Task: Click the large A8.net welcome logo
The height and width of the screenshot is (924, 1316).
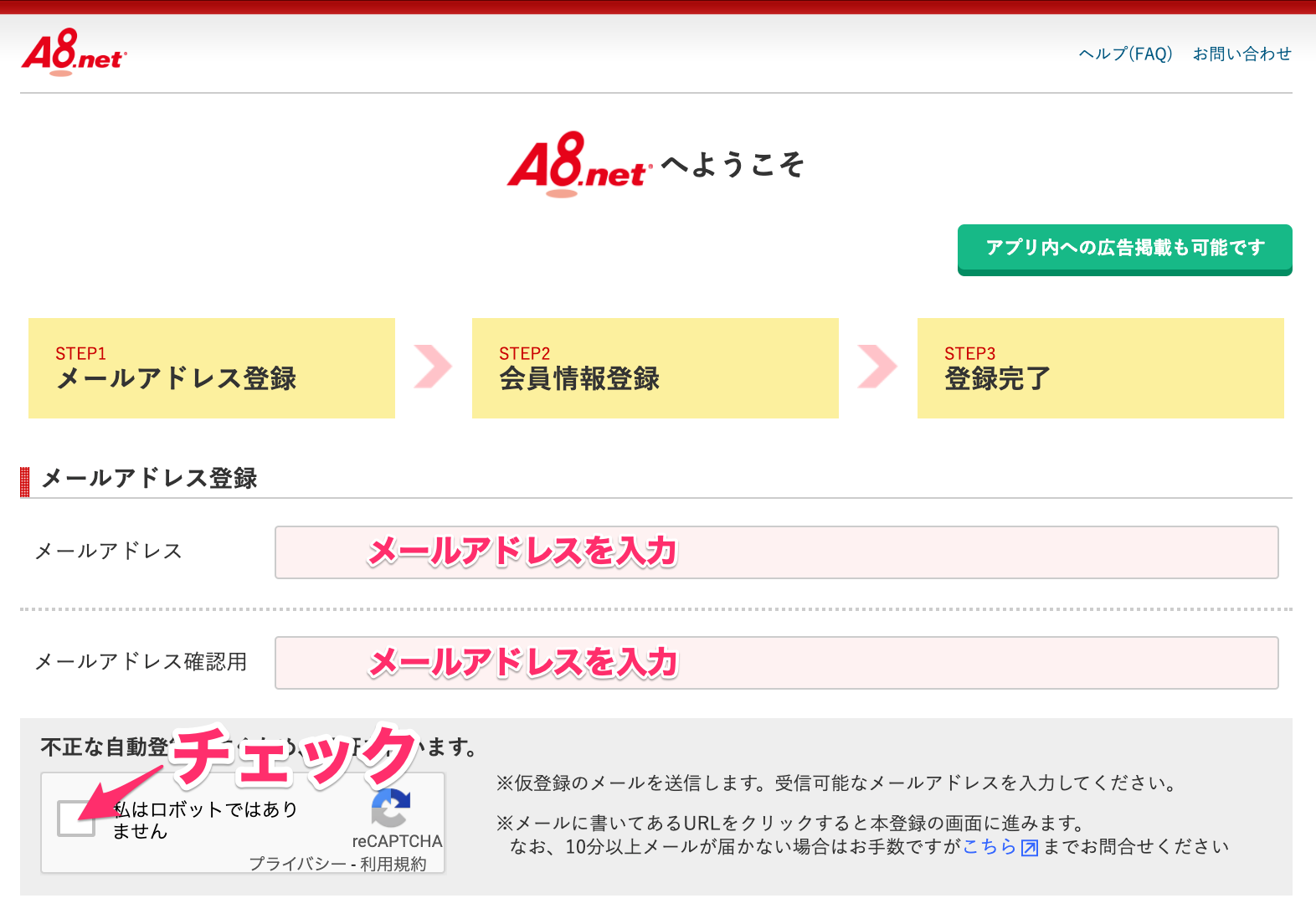Action: 579,163
